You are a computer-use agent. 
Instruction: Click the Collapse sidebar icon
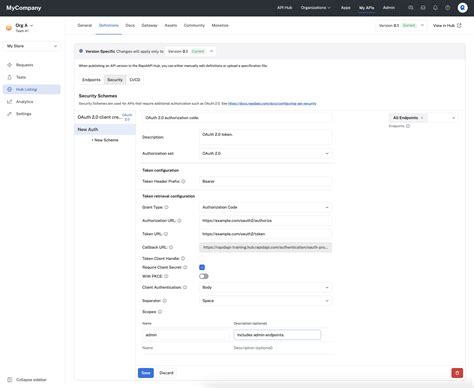[10, 380]
